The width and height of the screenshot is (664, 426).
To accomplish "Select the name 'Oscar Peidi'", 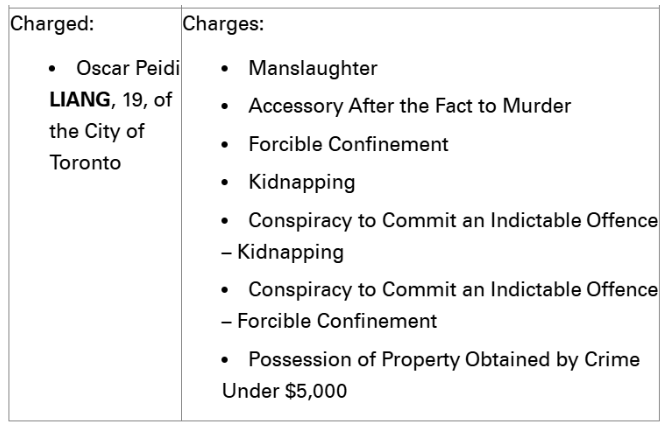I will pyautogui.click(x=128, y=68).
